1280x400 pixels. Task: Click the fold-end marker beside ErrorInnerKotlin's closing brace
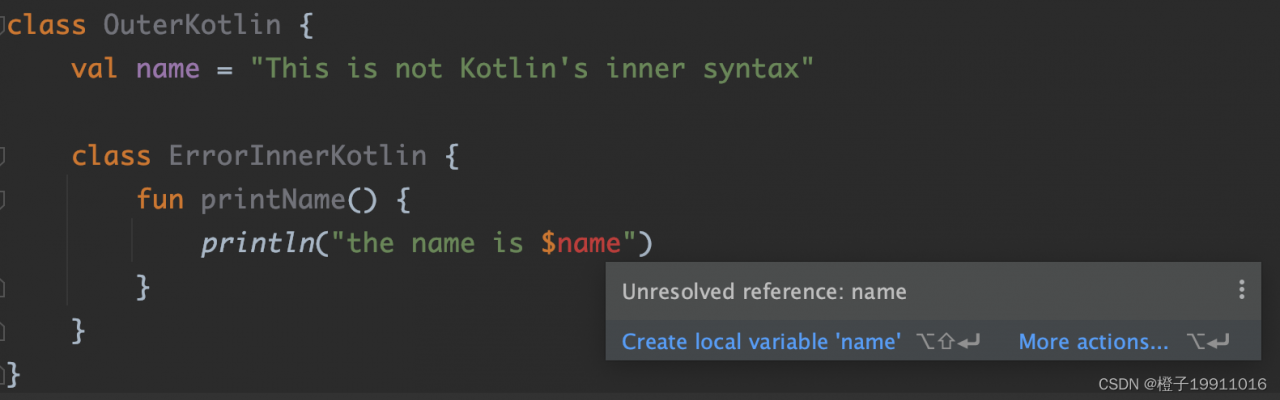pyautogui.click(x=3, y=331)
